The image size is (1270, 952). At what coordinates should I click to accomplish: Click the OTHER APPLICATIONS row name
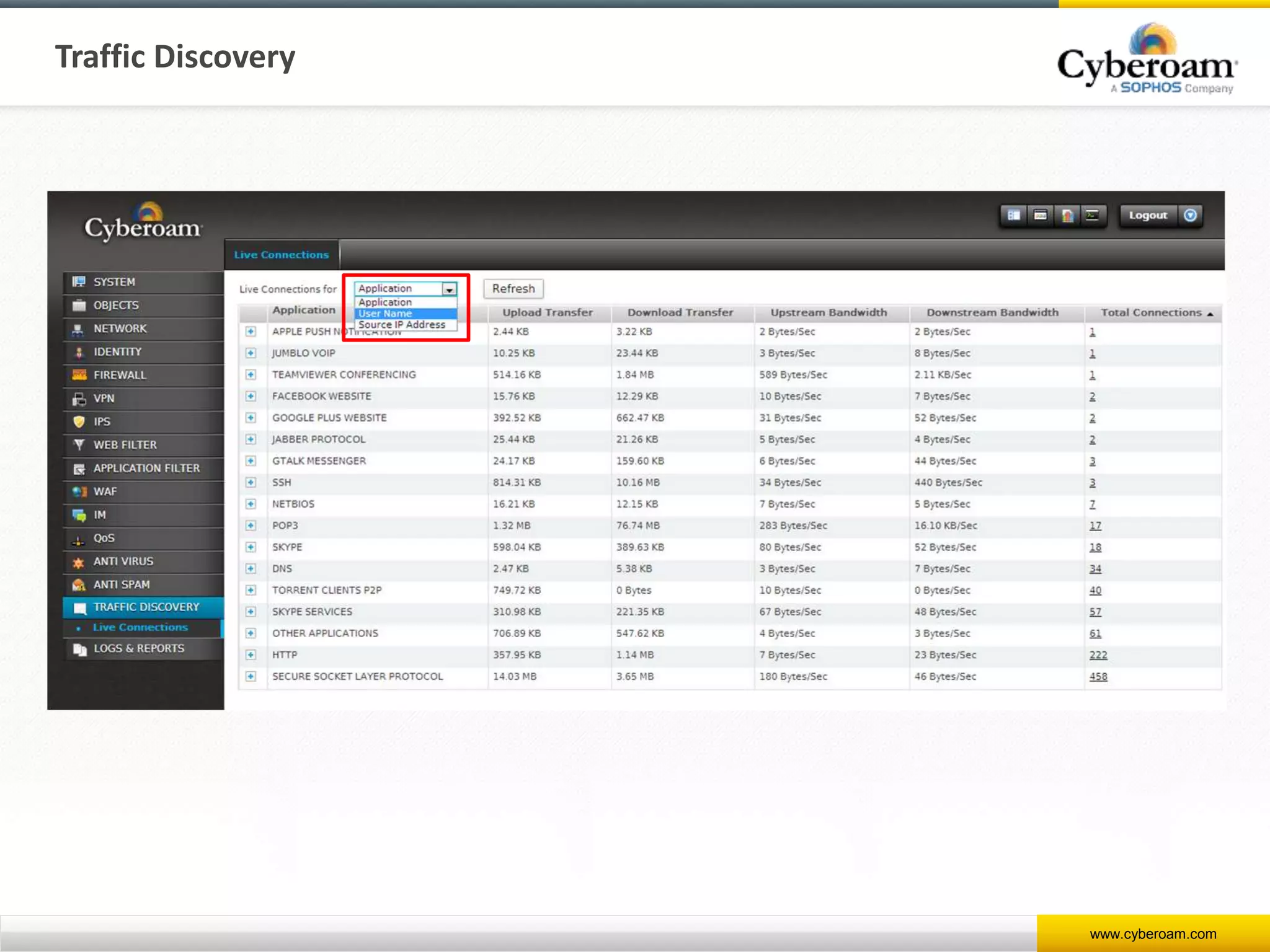(325, 633)
